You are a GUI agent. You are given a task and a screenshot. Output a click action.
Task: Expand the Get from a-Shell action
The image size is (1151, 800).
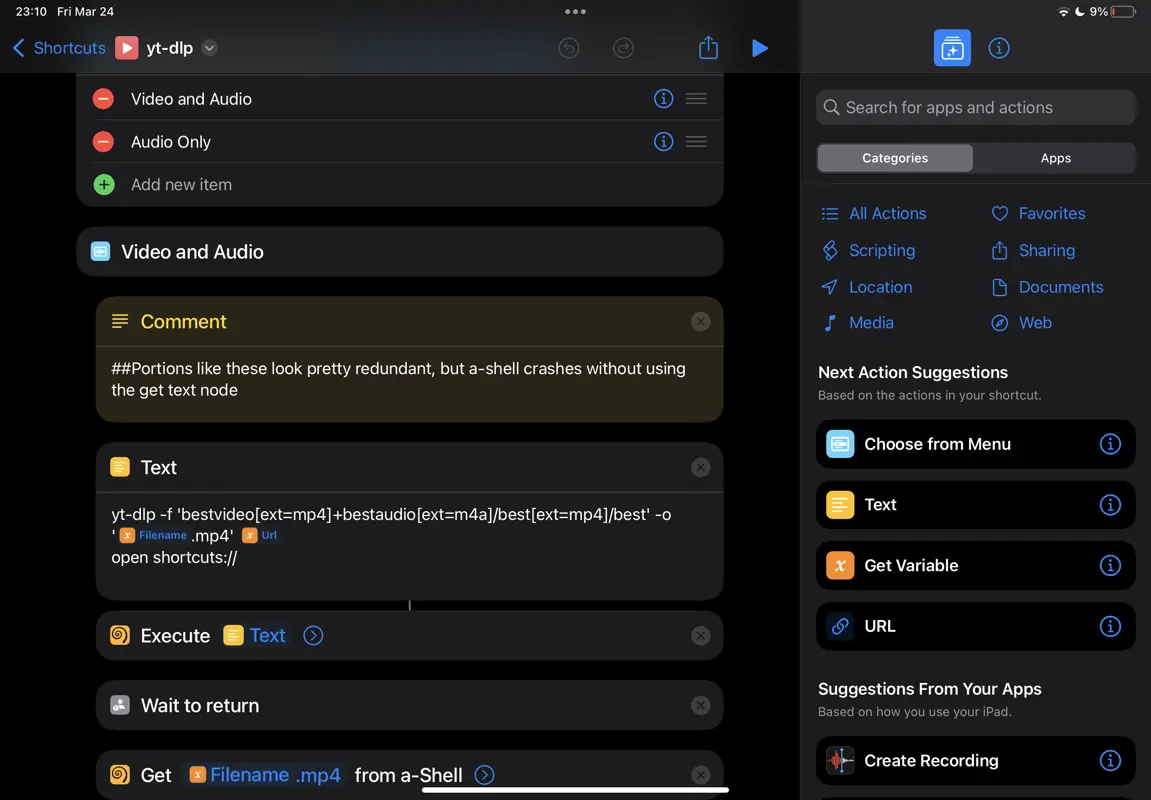(x=484, y=774)
